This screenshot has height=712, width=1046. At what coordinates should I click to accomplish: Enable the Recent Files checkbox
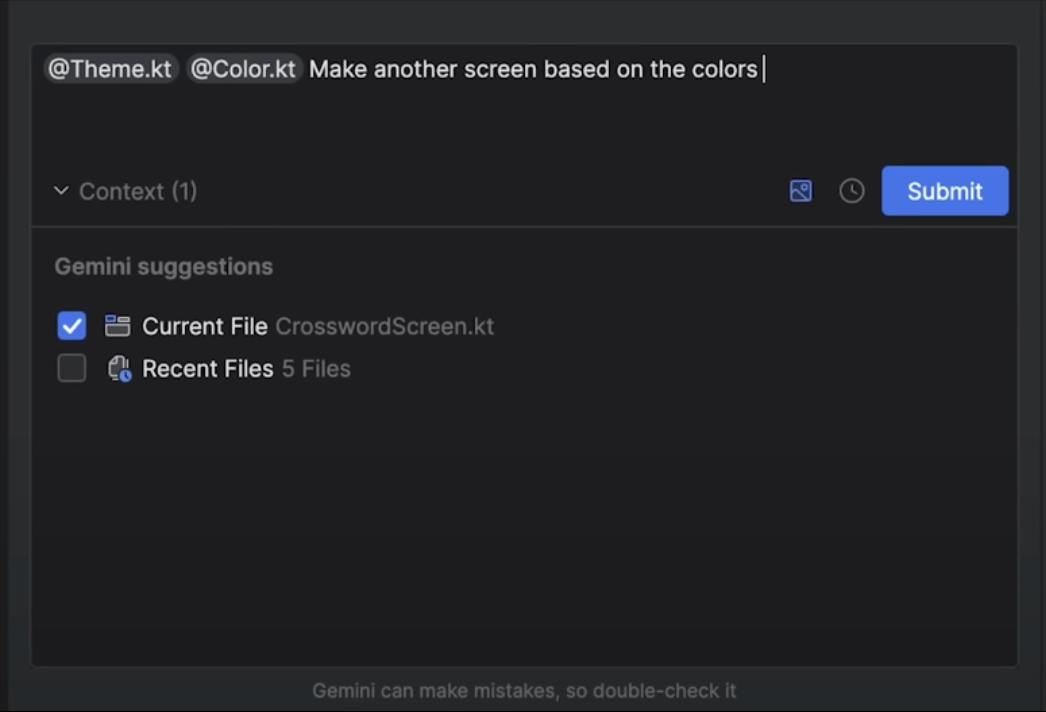71,368
